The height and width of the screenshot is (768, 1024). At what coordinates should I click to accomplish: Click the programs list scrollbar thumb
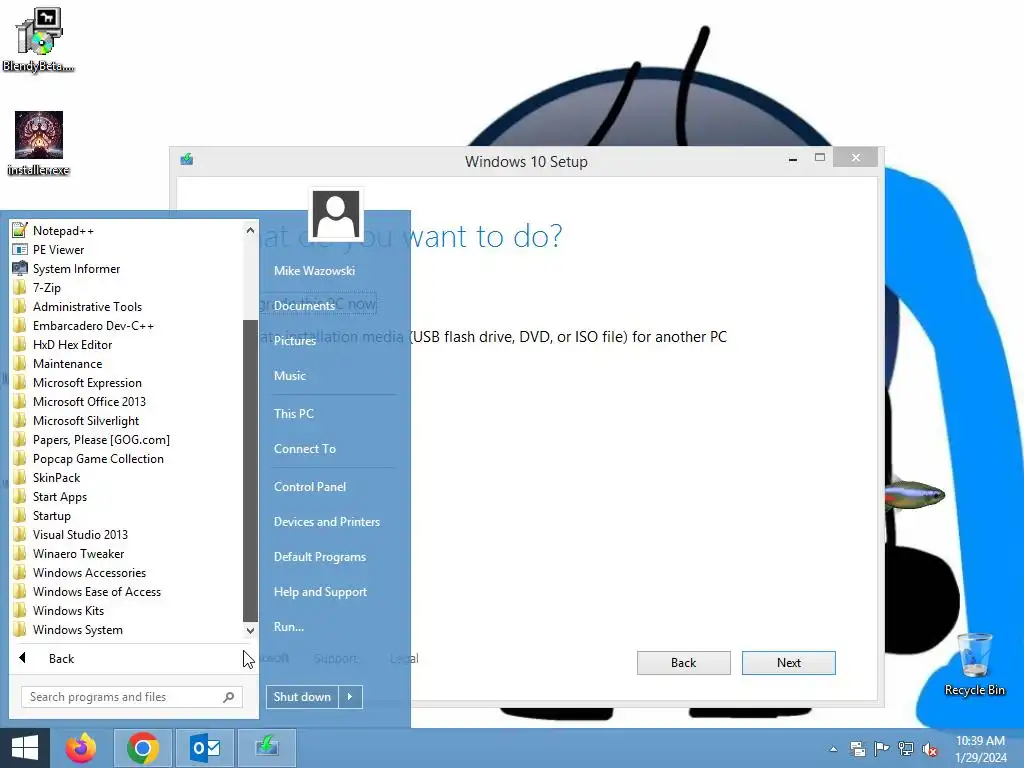click(250, 470)
